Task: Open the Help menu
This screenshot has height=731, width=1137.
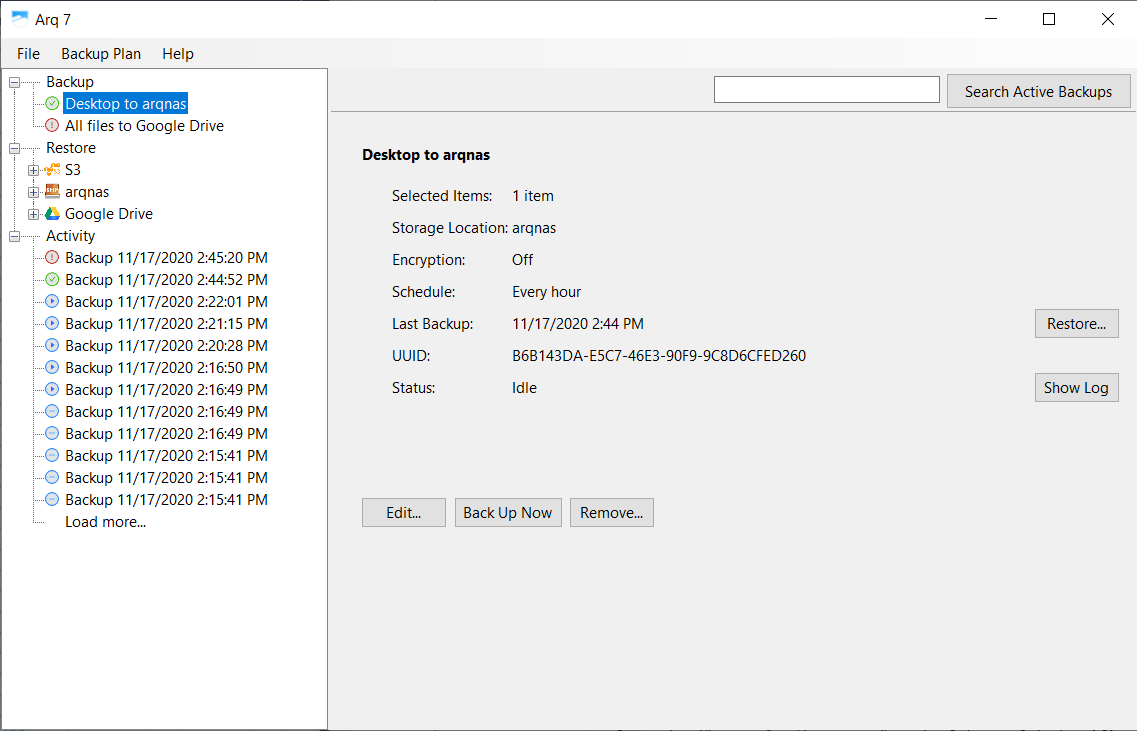Action: click(178, 54)
